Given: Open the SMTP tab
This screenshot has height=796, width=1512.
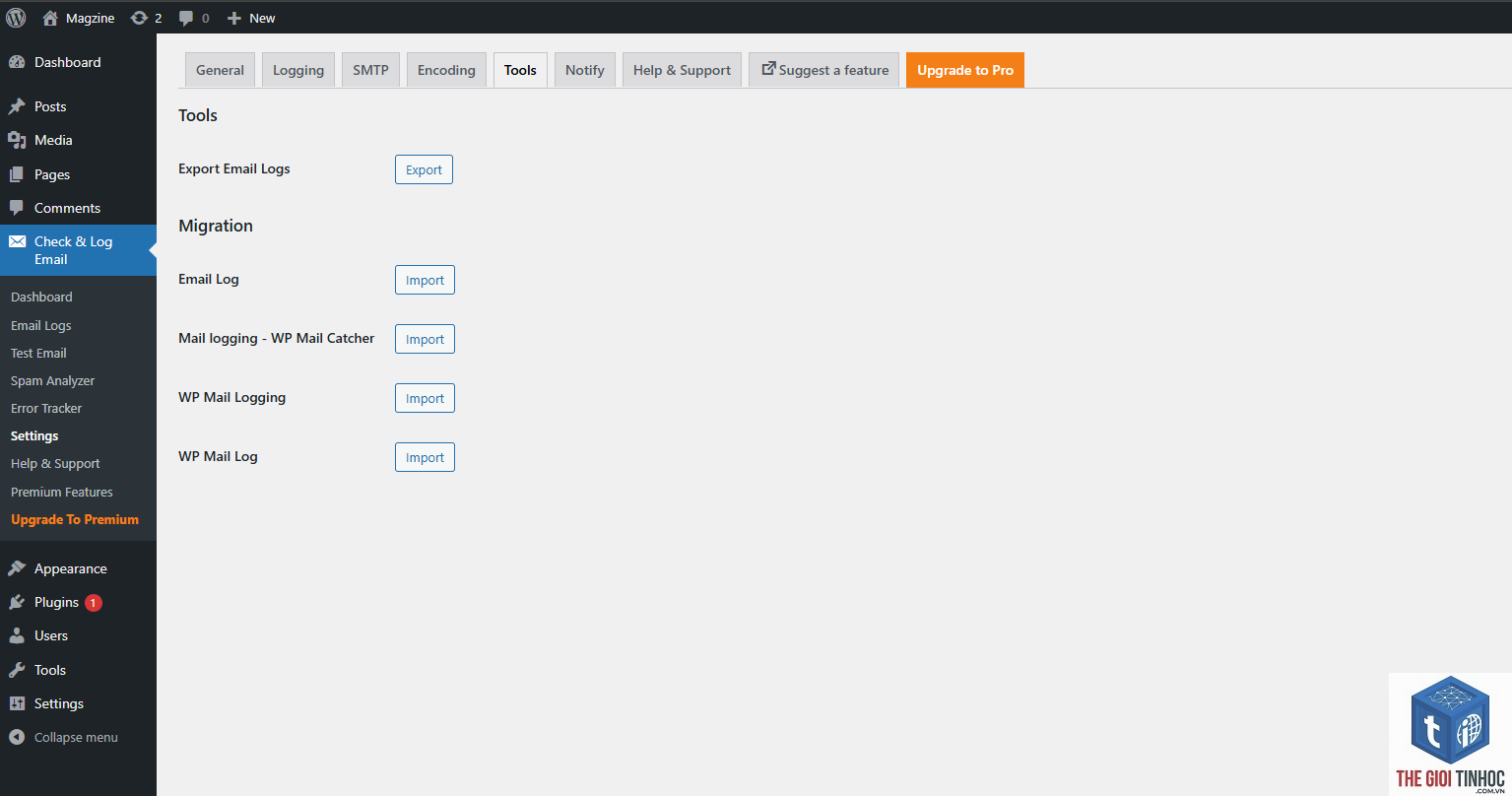Looking at the screenshot, I should tap(371, 70).
